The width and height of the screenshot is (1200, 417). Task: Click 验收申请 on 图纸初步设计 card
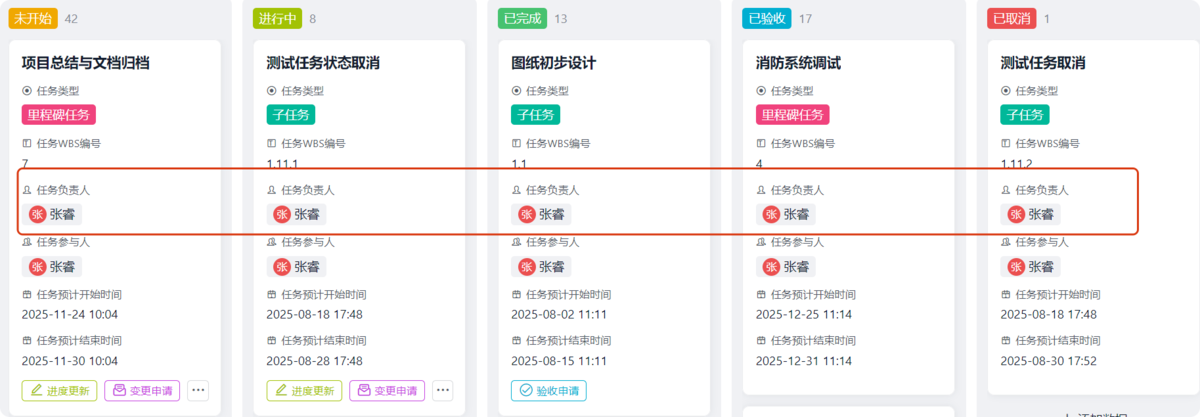[549, 390]
